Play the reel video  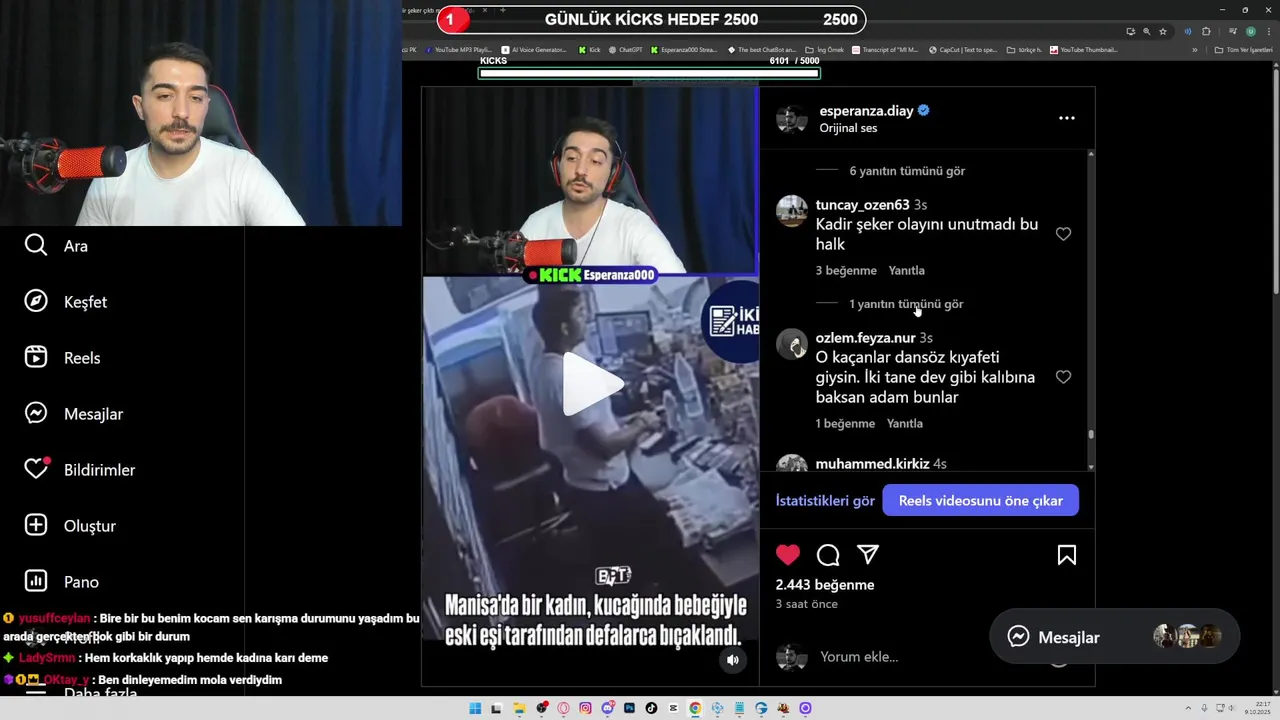click(x=591, y=384)
